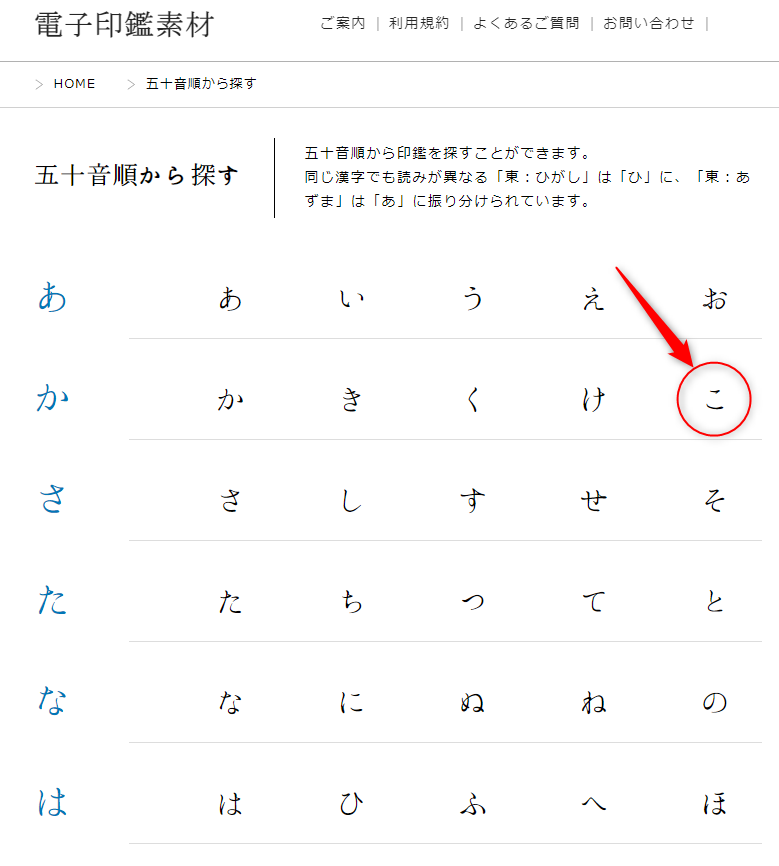Select the blue は row heading

click(x=52, y=802)
